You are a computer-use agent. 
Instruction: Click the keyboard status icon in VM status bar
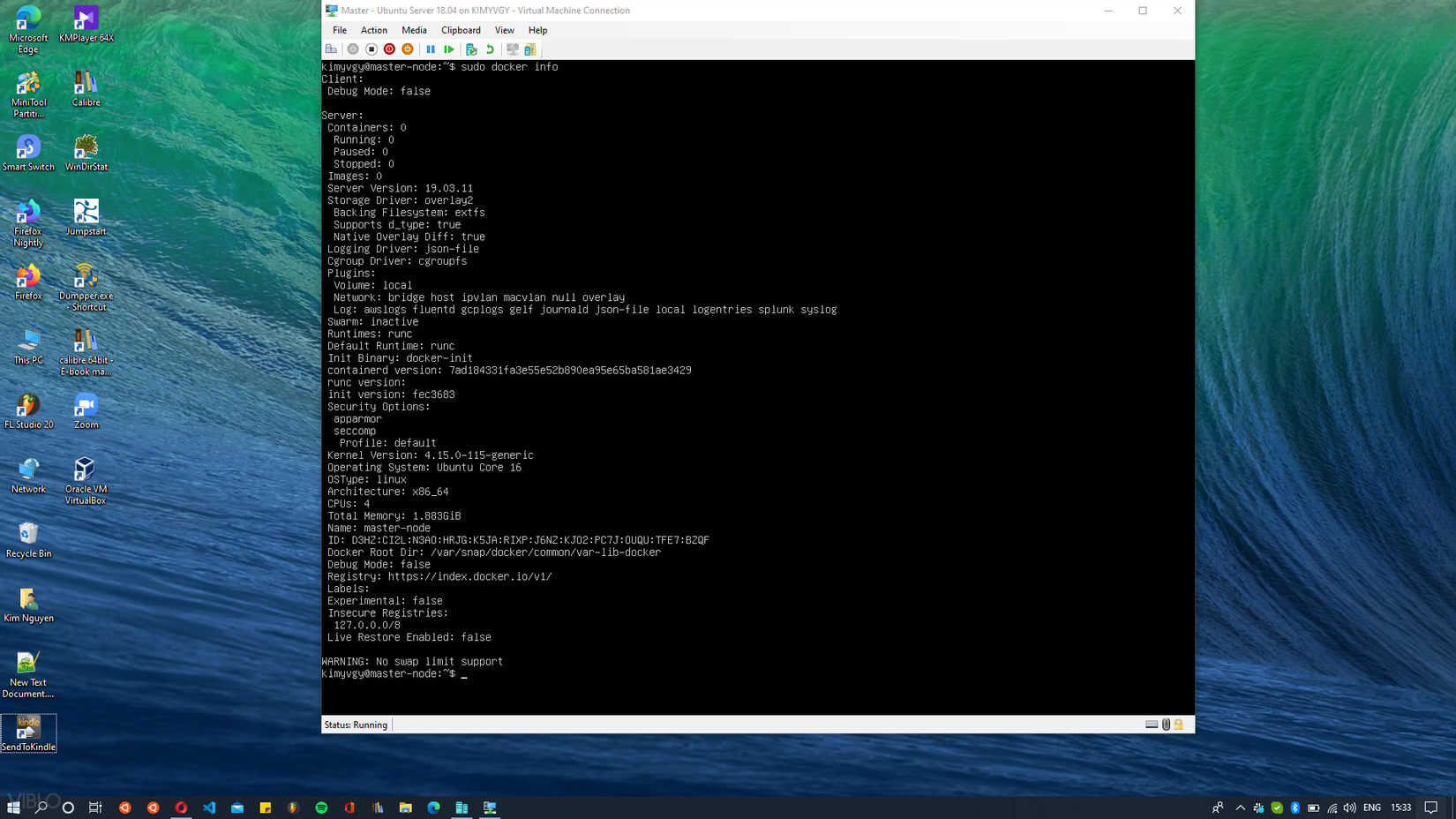pos(1152,725)
